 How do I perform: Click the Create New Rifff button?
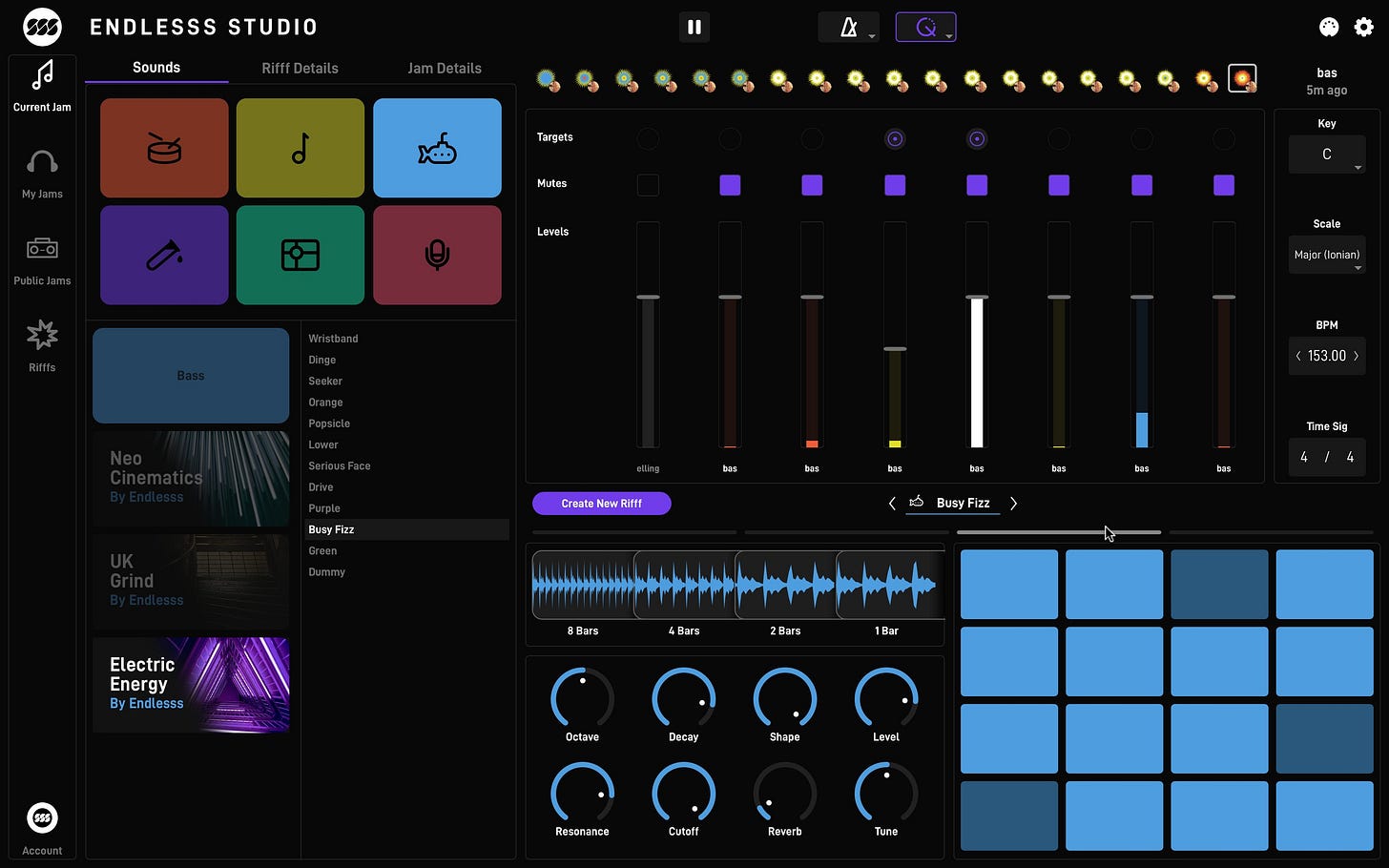602,504
